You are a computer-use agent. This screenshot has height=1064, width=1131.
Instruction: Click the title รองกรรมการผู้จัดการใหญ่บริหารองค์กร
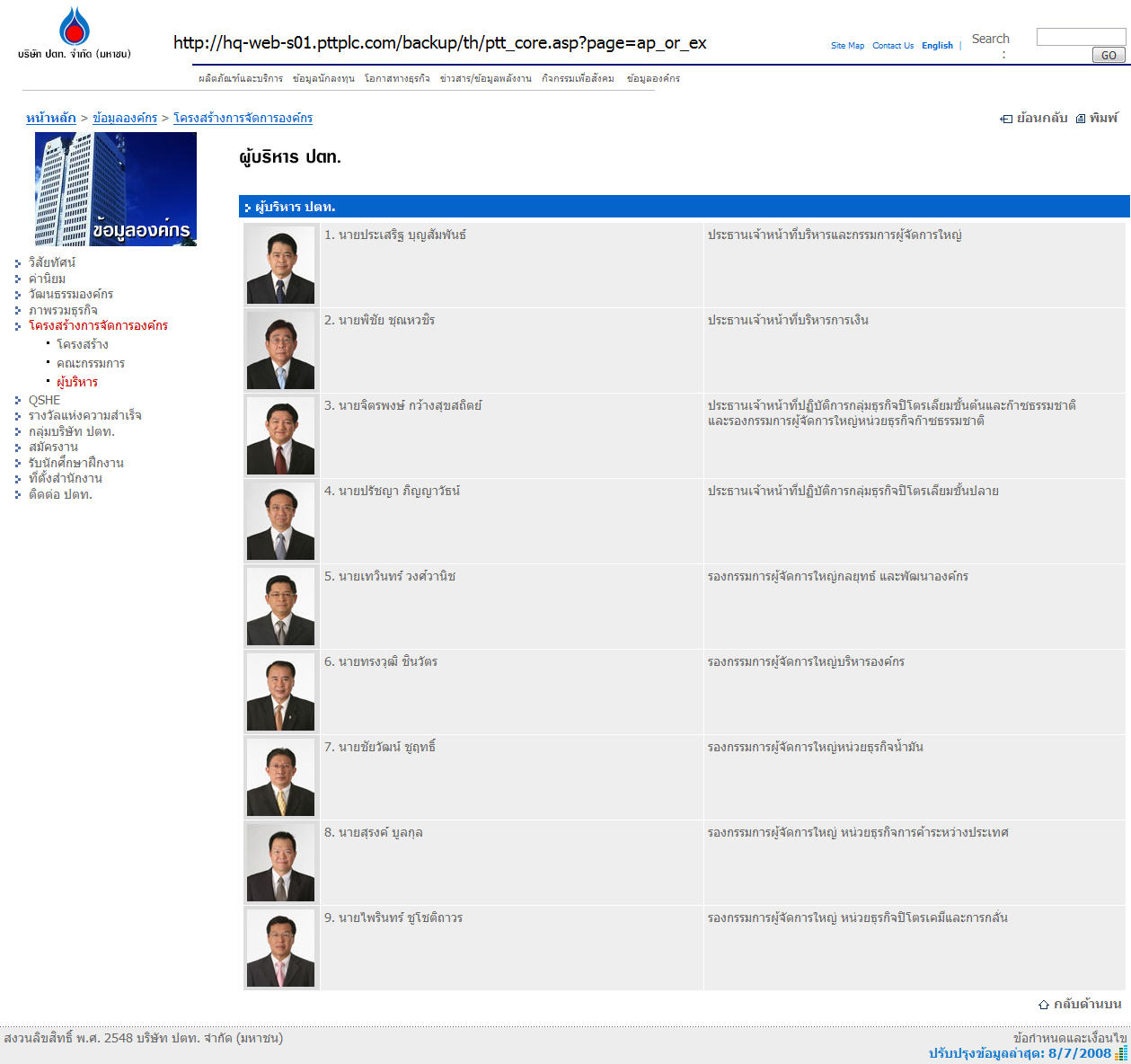point(806,661)
